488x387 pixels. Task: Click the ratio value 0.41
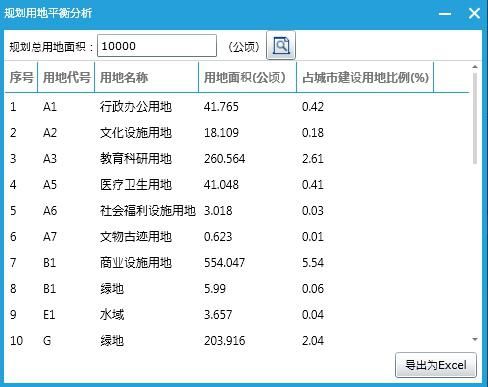pyautogui.click(x=313, y=185)
